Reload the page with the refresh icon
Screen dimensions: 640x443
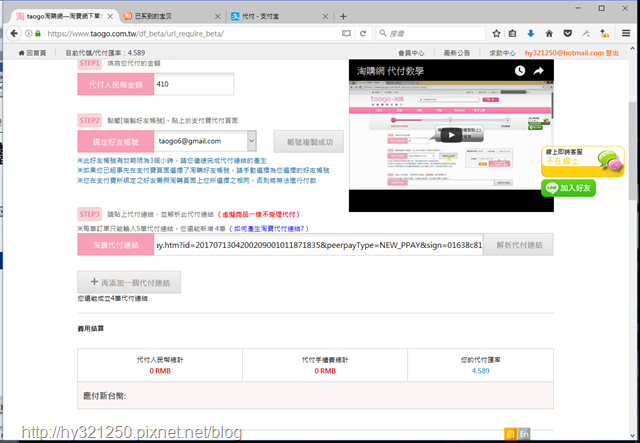click(x=363, y=33)
